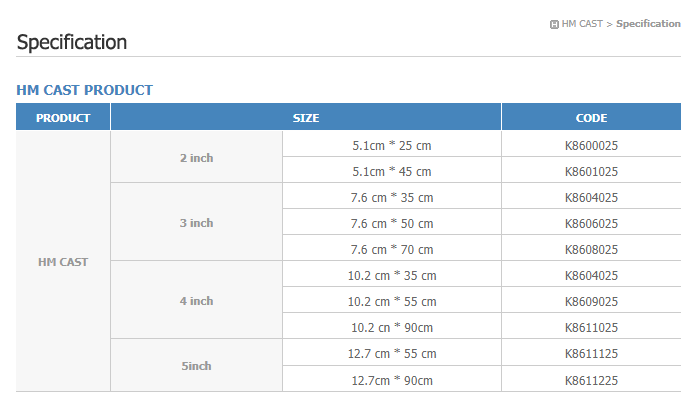Click the 7.6 cm * 50 cm cell
Viewport: 692px width, 399px height.
click(x=392, y=223)
